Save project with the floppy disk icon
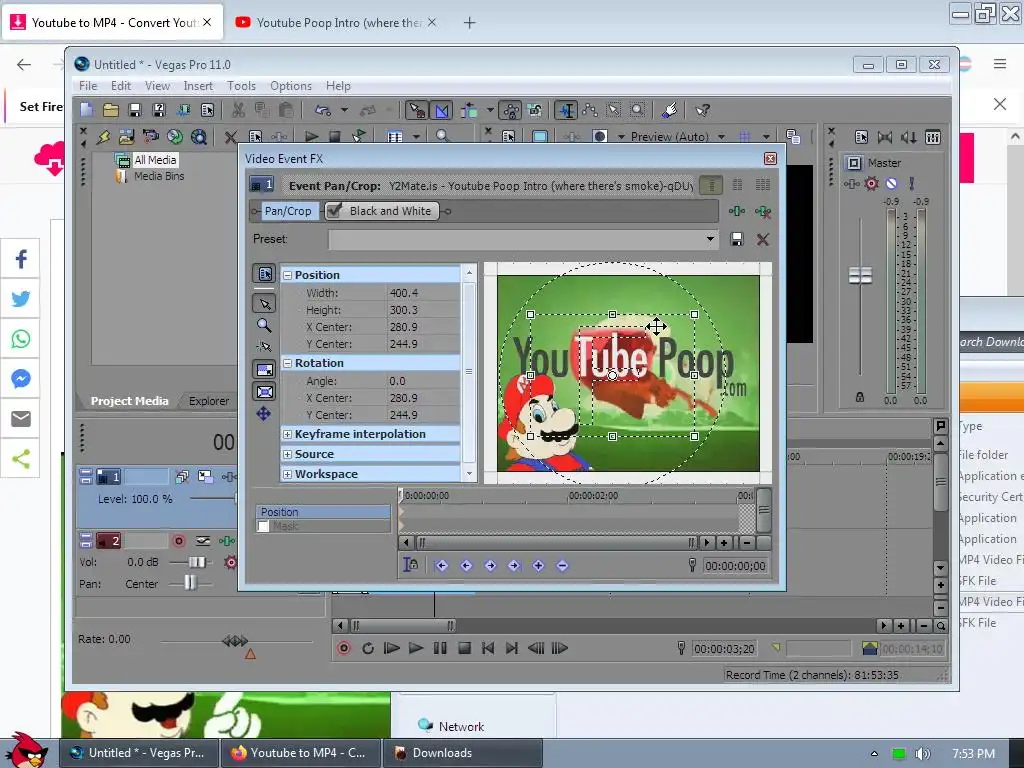Screen dimensions: 1024x768 135,110
